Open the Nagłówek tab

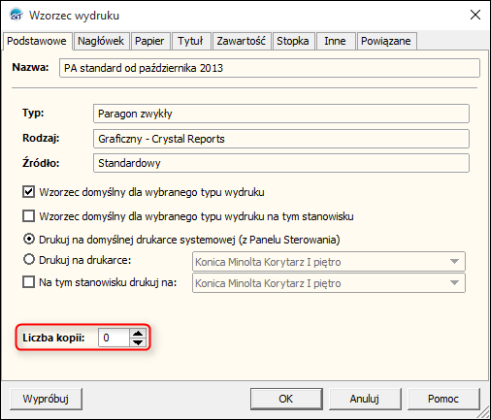tap(101, 41)
